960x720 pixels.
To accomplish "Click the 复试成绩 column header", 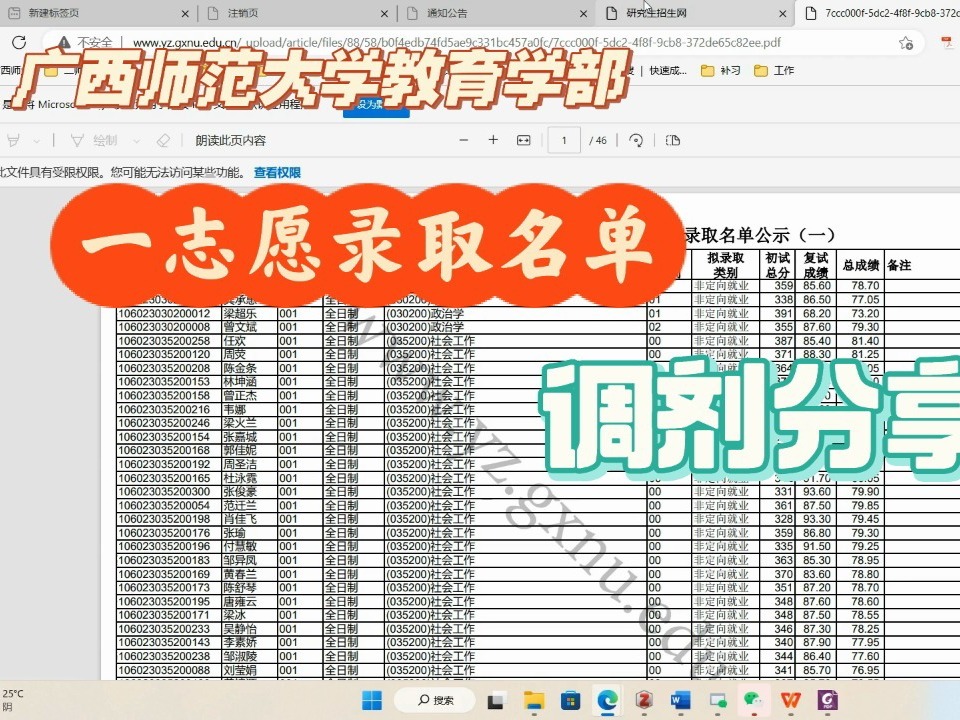I will tap(816, 265).
